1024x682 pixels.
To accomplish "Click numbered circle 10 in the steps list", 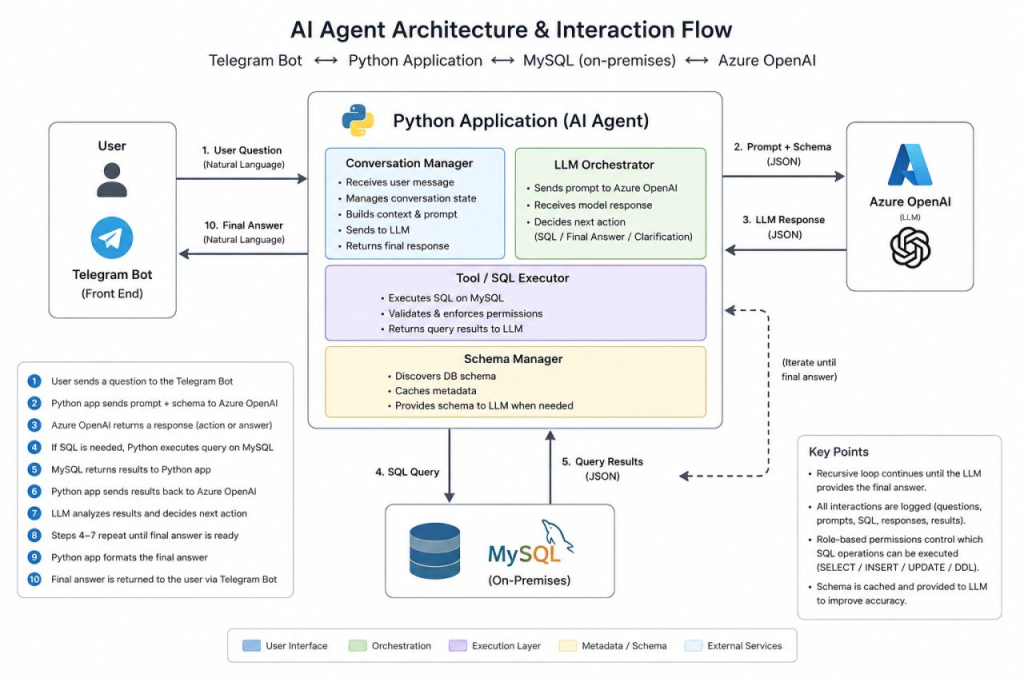I will click(34, 579).
